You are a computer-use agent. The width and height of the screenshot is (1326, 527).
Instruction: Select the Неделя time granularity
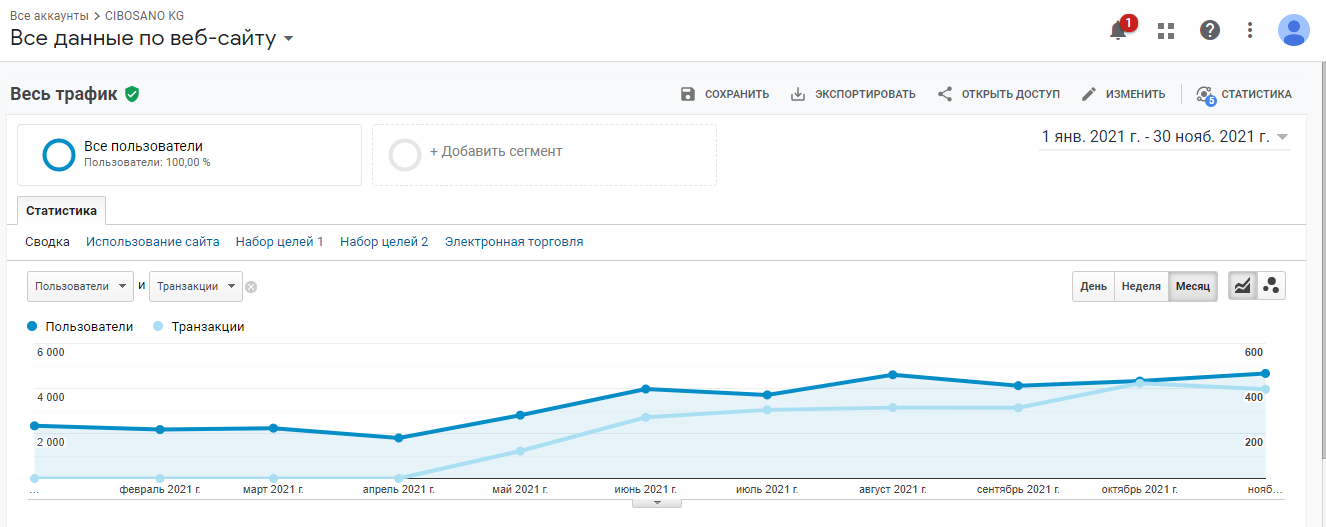point(1141,286)
